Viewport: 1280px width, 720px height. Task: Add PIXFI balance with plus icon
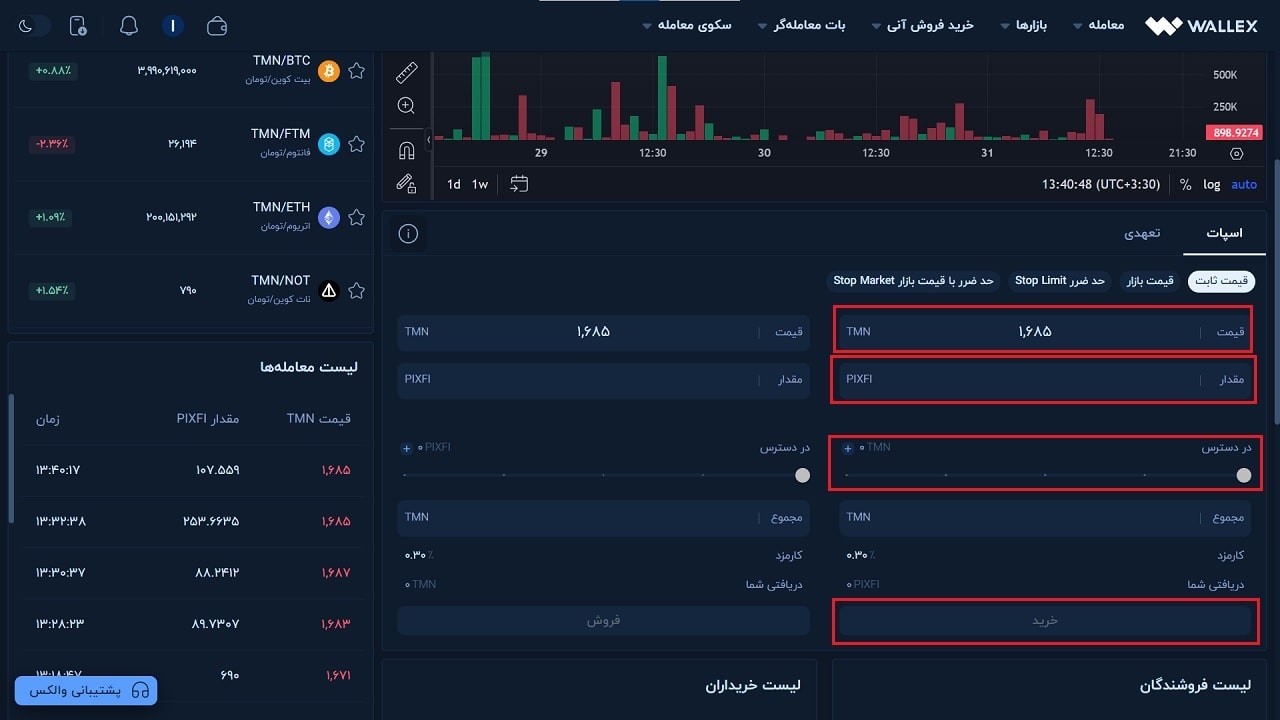[406, 448]
